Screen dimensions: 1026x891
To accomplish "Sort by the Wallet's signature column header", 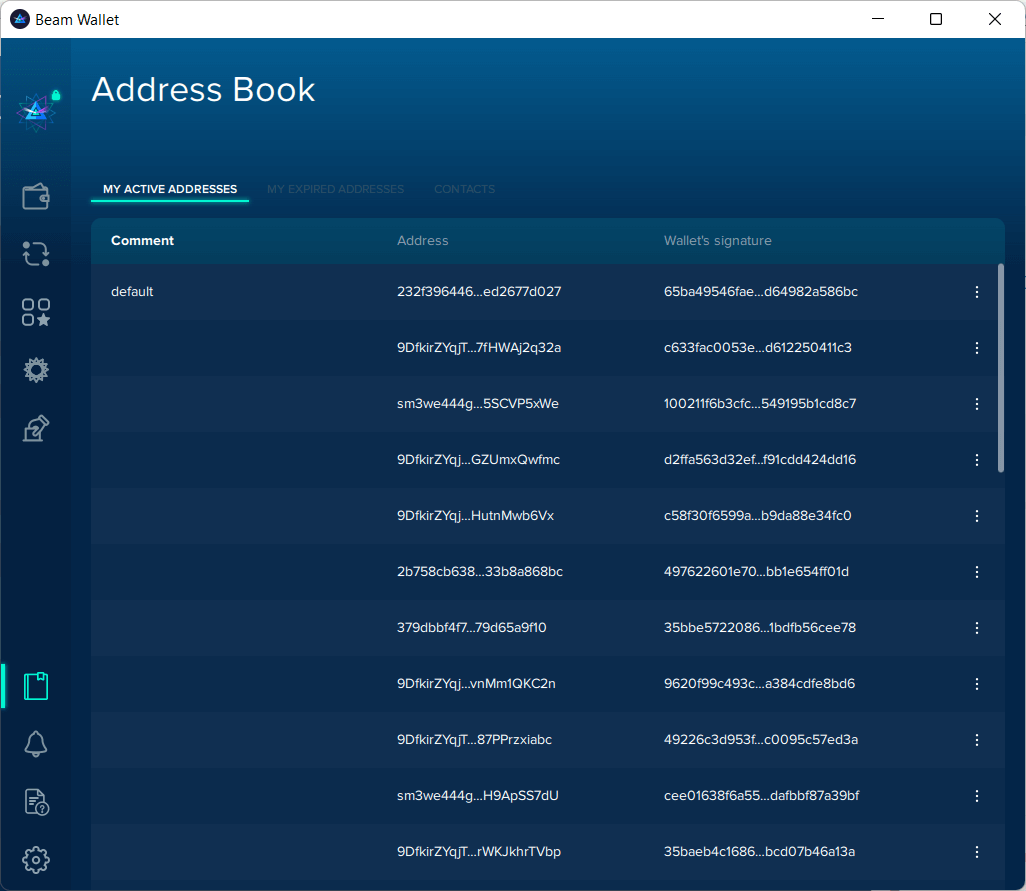I will pos(717,241).
